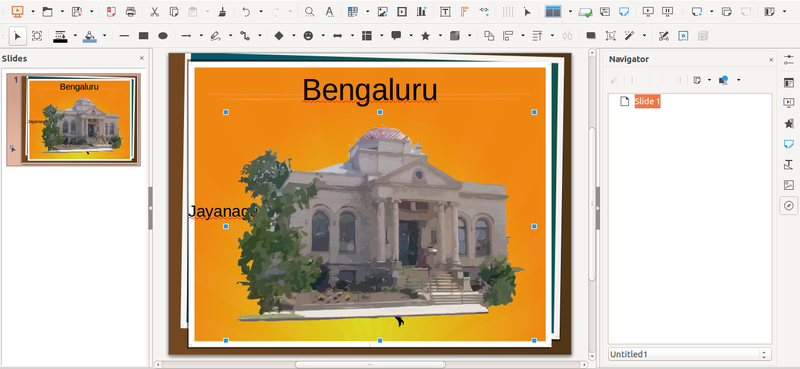Open the Save dropdown arrow
Screen dimensions: 800x369
coord(91,11)
